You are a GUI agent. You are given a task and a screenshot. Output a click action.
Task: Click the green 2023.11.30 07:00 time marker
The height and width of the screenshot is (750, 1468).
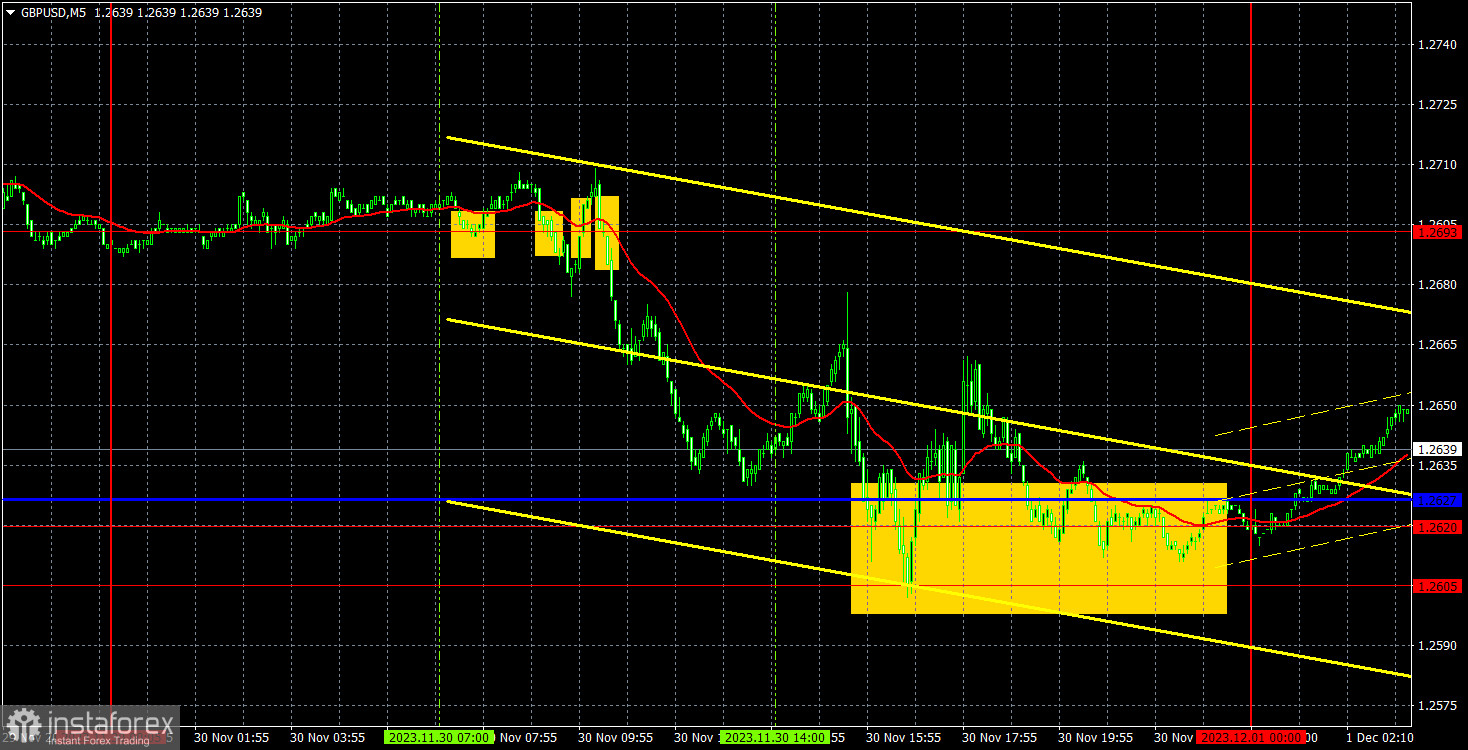coord(438,737)
